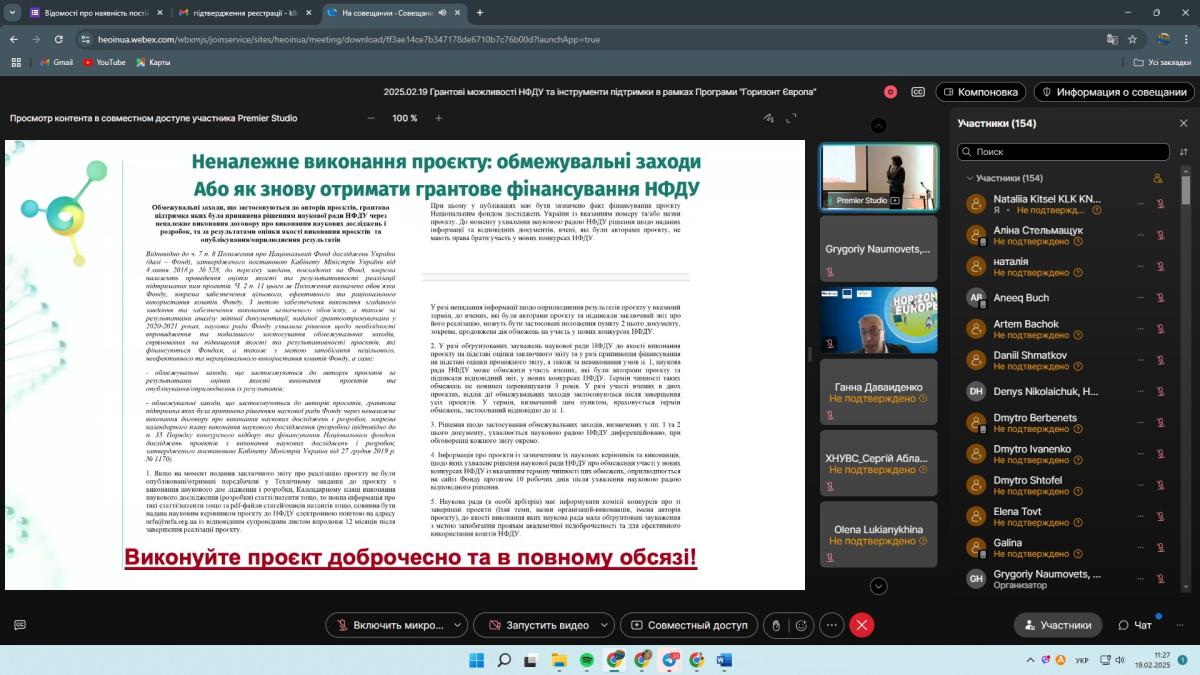The image size is (1200, 675).
Task: Unmute with the Включить микрофон button
Action: 390,625
